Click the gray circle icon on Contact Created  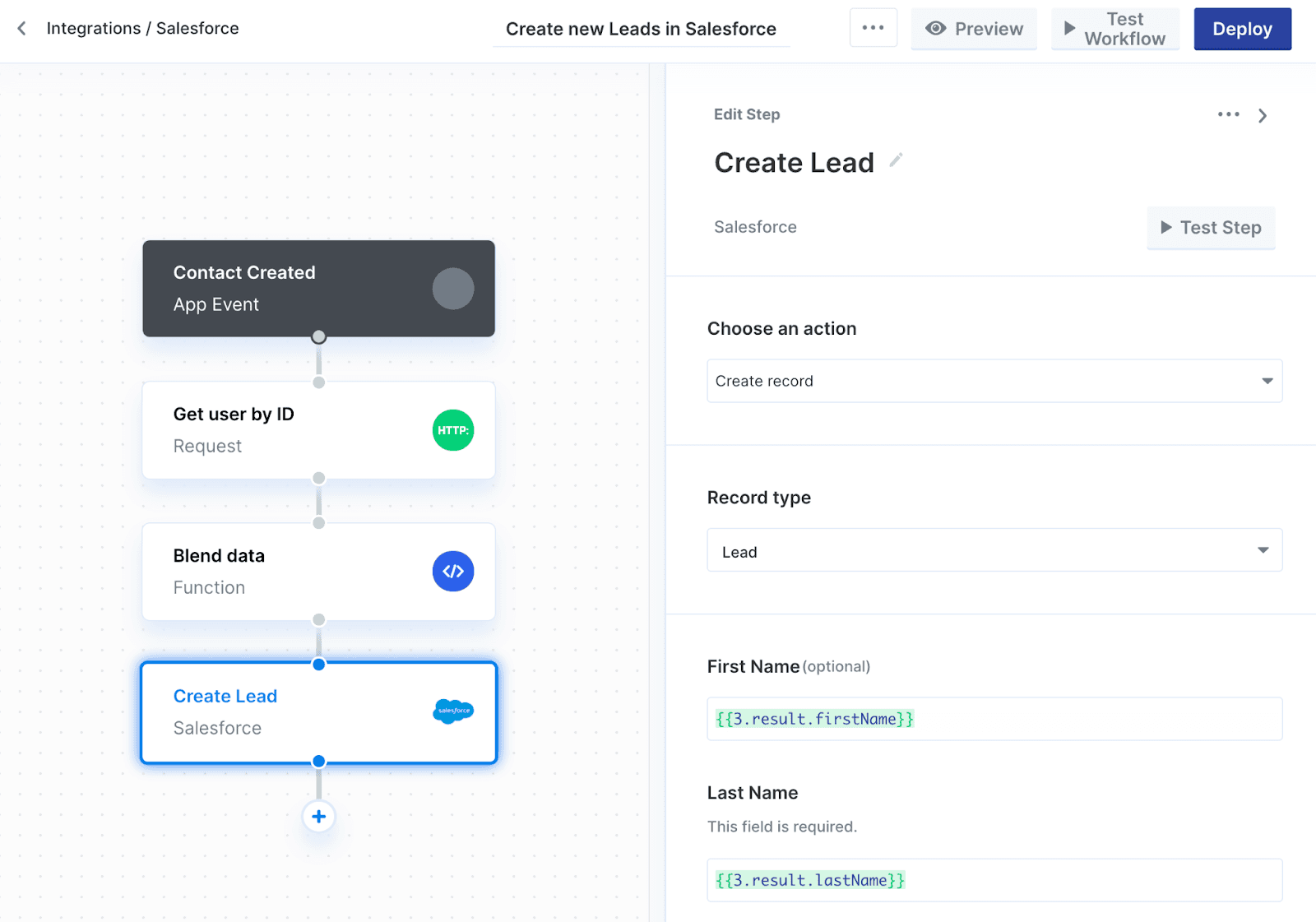[453, 289]
